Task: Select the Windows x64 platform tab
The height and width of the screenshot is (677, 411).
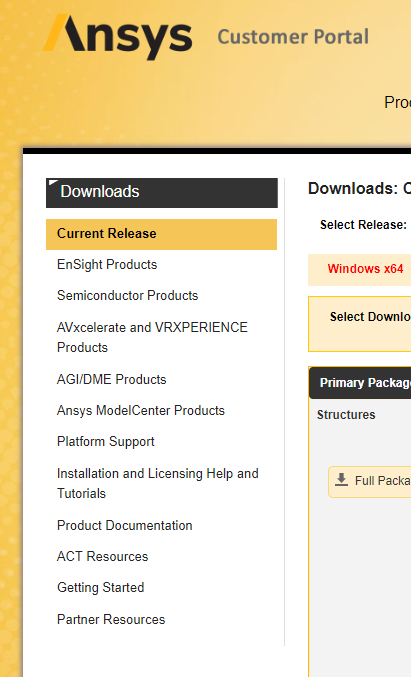Action: coord(365,269)
